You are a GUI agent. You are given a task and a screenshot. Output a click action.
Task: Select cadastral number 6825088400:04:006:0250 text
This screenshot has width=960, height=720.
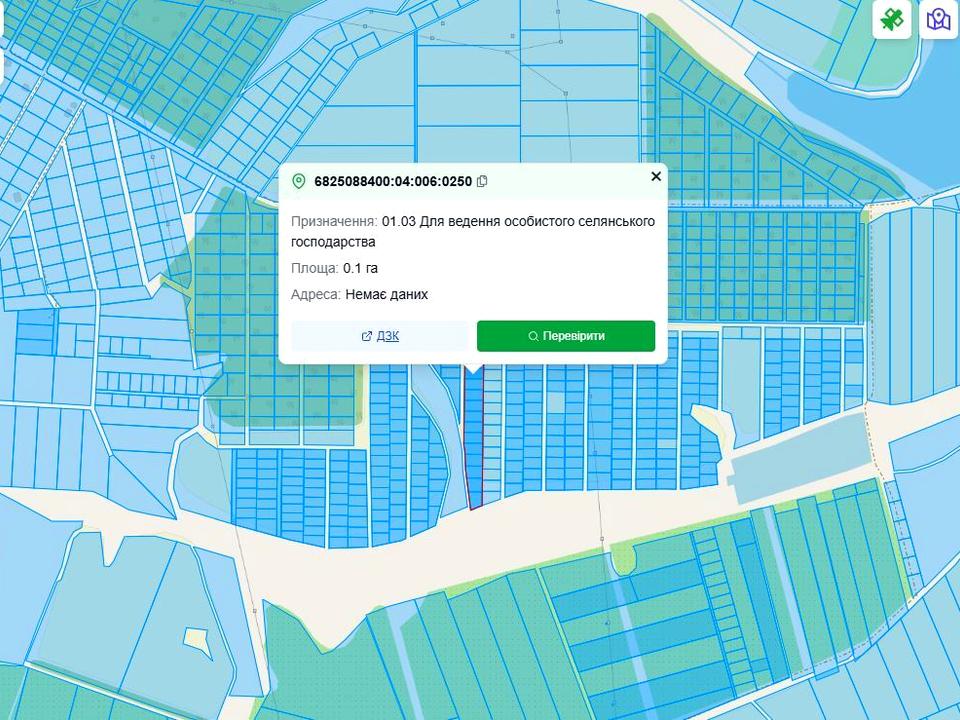393,181
